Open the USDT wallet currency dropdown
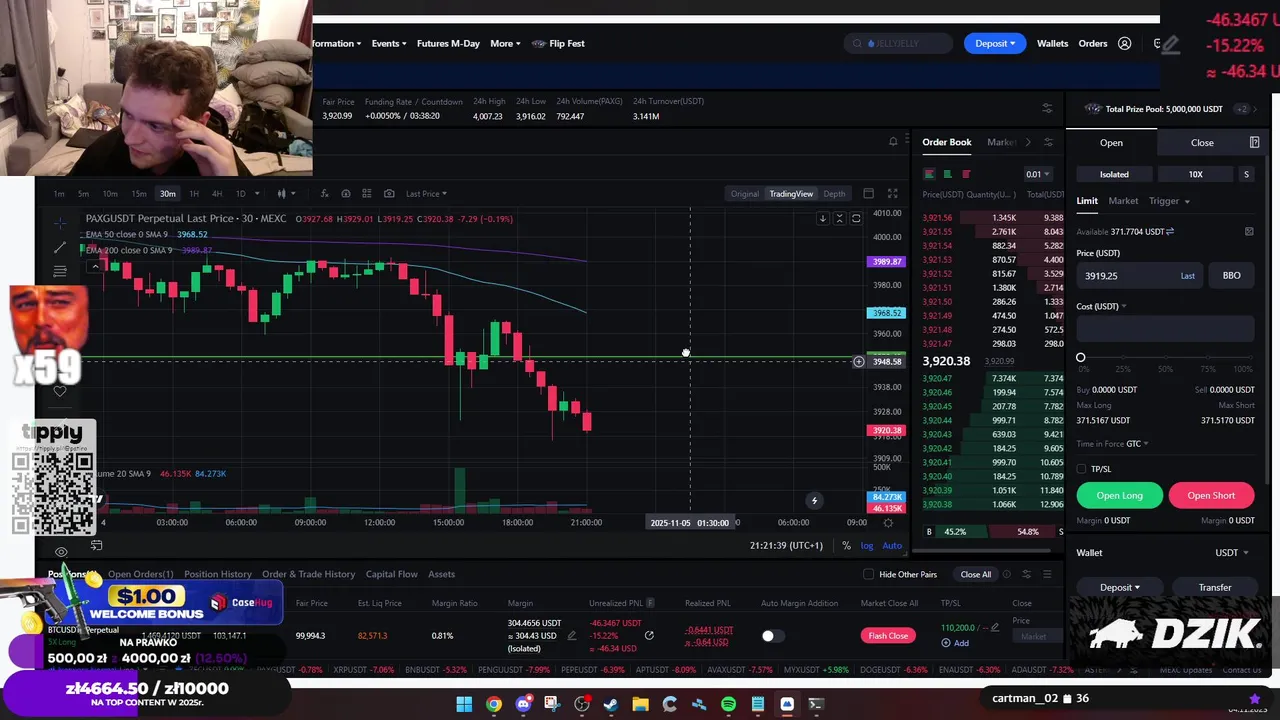 (x=1232, y=553)
